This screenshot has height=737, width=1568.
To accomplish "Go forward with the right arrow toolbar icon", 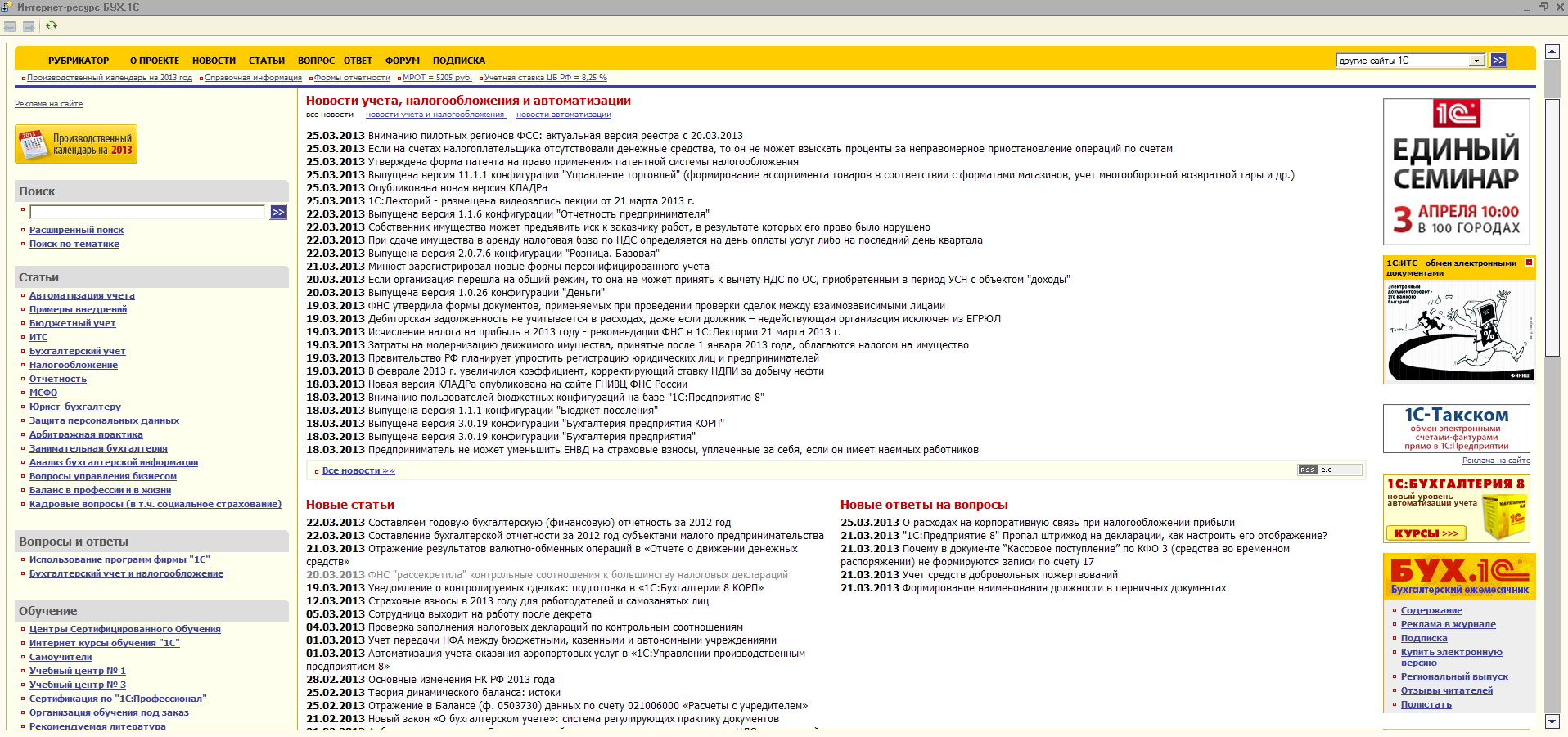I will [29, 26].
